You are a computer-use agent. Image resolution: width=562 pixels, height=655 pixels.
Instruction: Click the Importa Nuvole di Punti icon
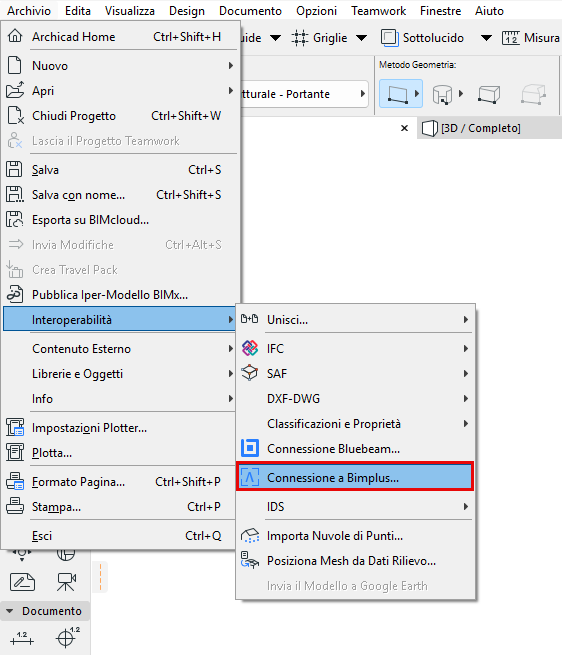click(x=250, y=535)
